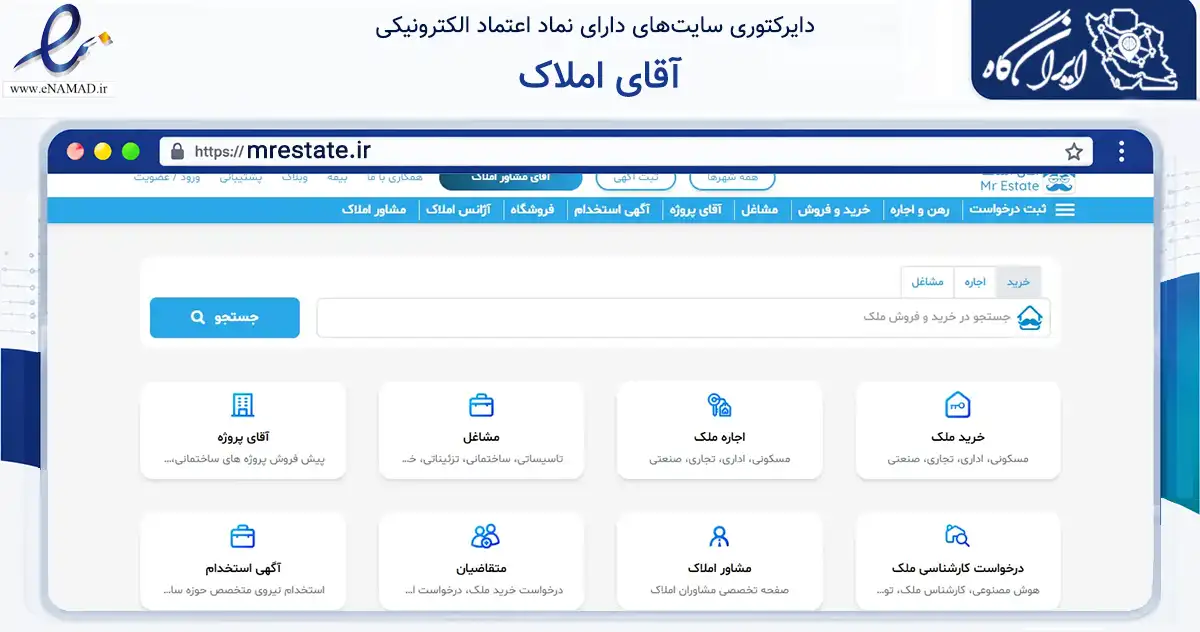Open the همه شهرها city selector
The image size is (1200, 632).
pos(732,179)
